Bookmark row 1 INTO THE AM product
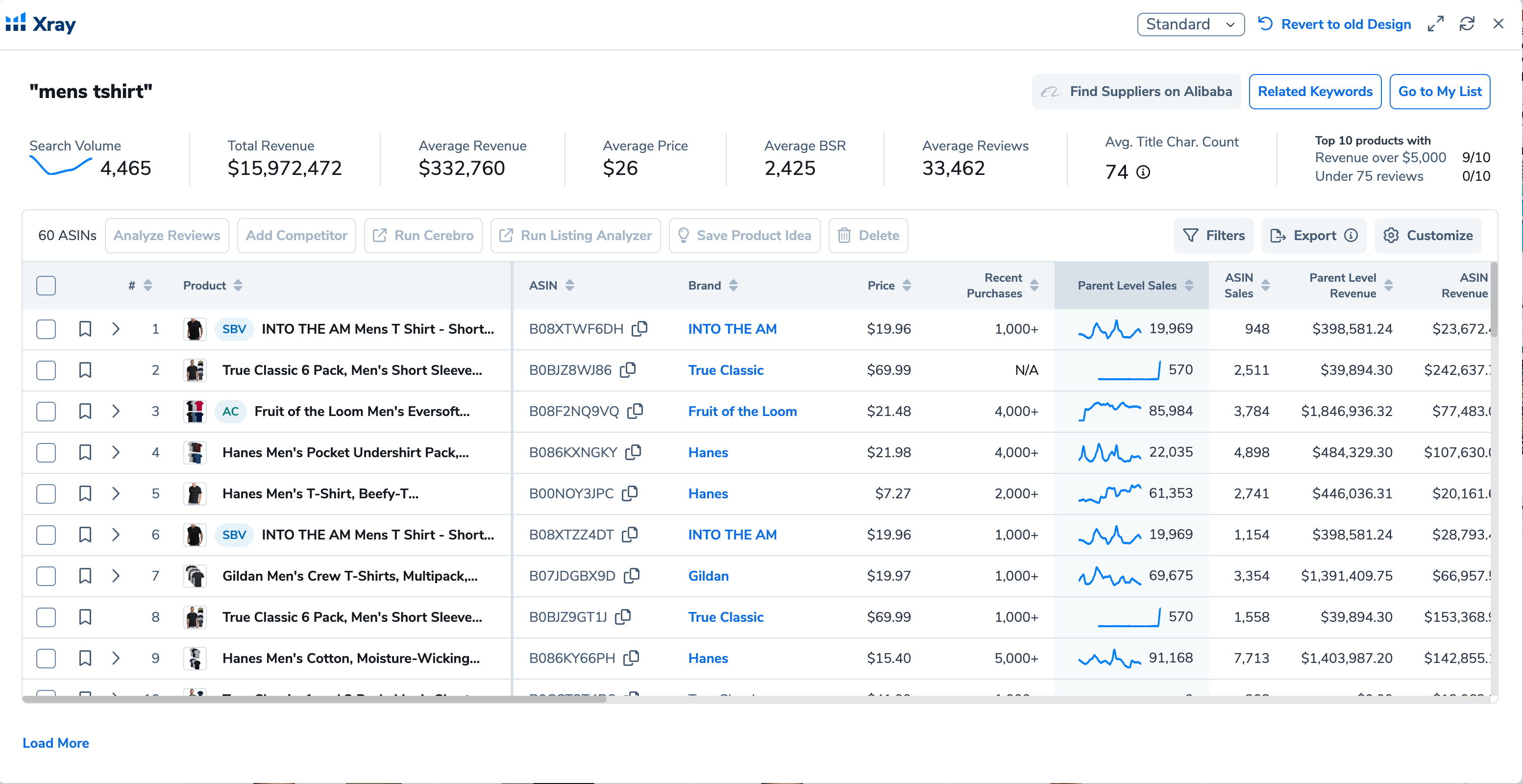Viewport: 1523px width, 784px height. pos(85,329)
